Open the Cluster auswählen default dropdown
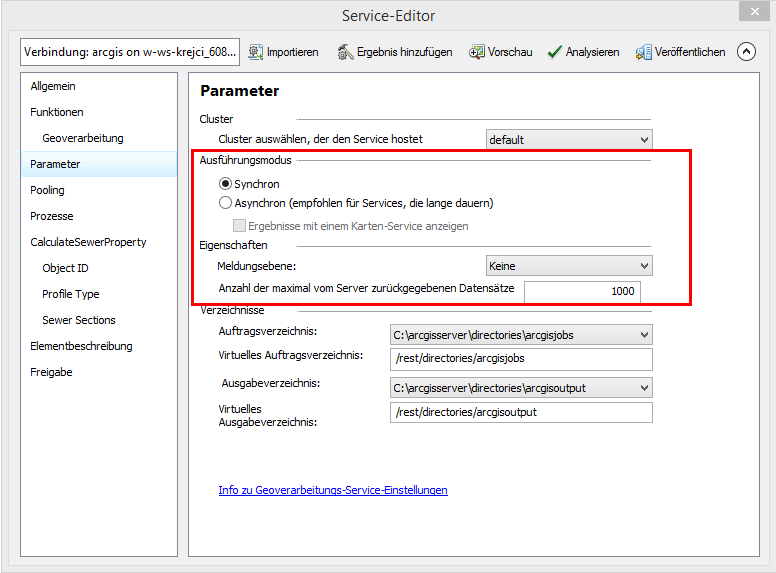 (569, 140)
